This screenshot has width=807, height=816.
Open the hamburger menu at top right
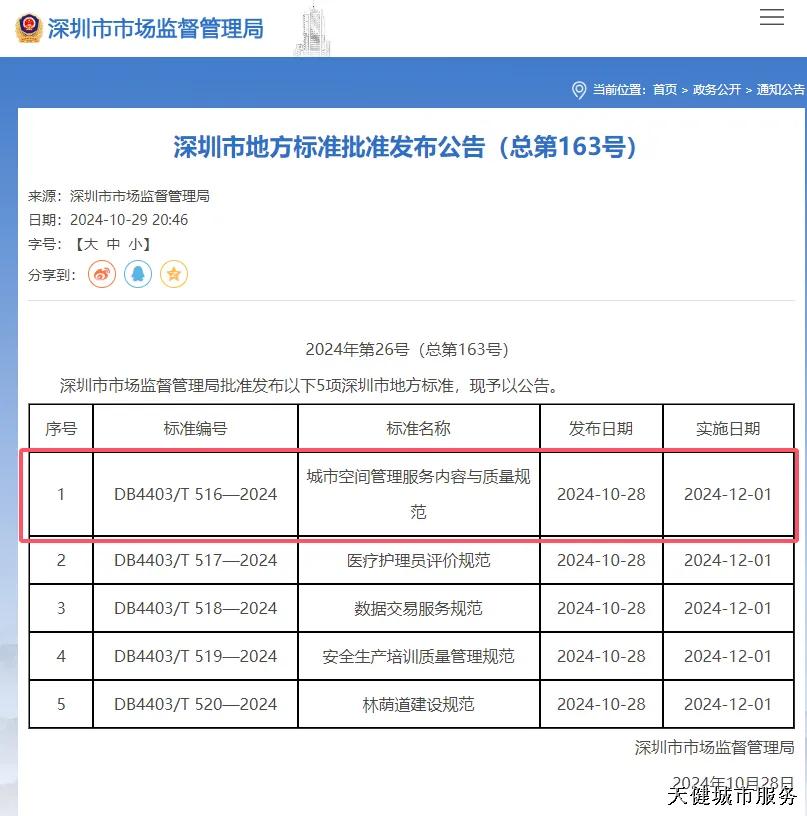(x=771, y=17)
